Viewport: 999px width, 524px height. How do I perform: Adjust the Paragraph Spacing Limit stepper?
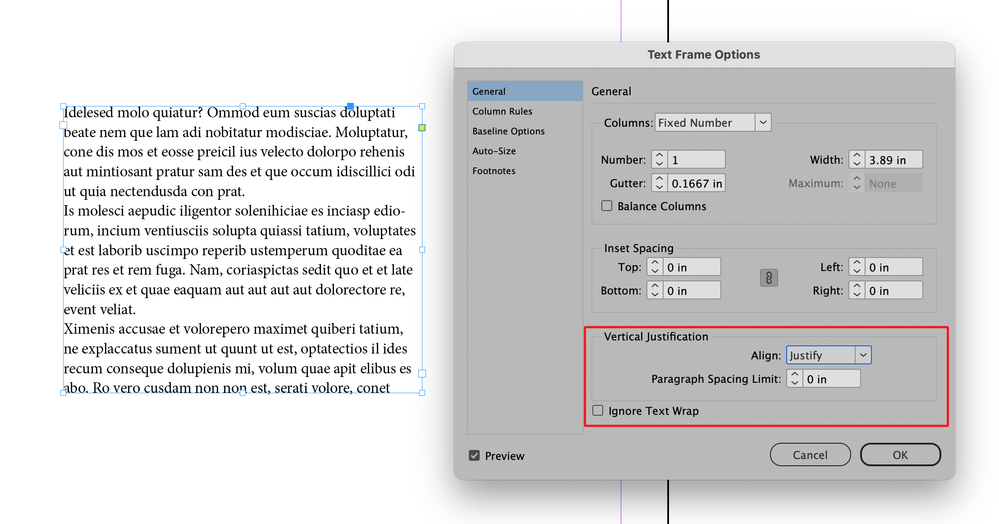click(794, 379)
